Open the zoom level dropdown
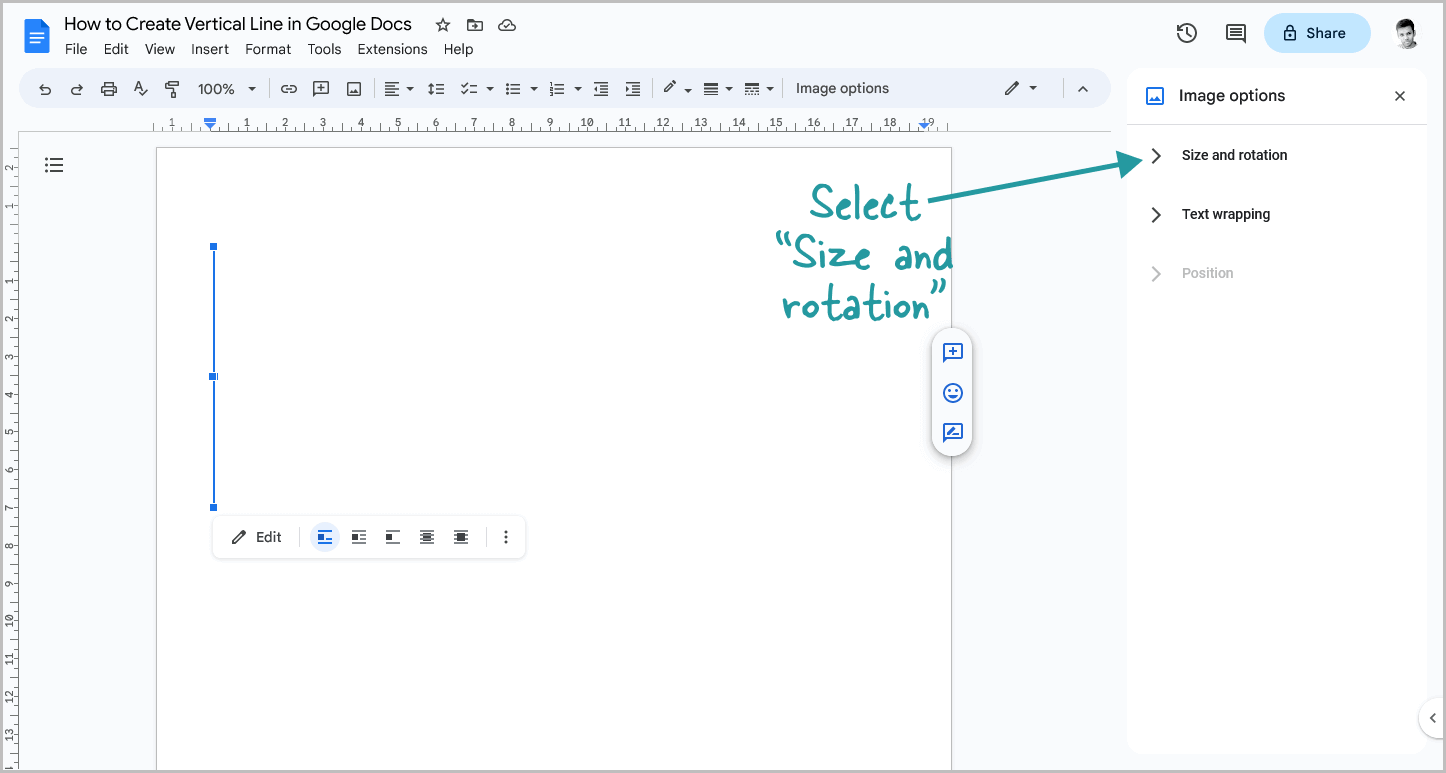The image size is (1446, 773). (x=227, y=88)
